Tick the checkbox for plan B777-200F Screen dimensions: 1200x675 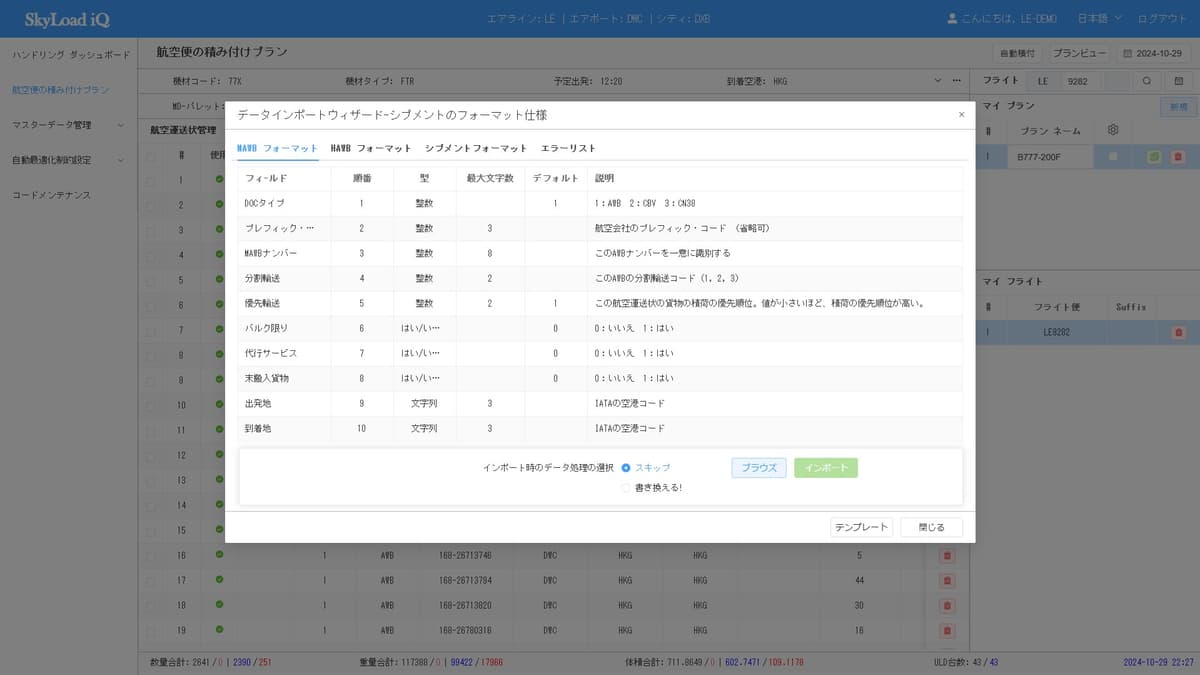tap(1113, 157)
